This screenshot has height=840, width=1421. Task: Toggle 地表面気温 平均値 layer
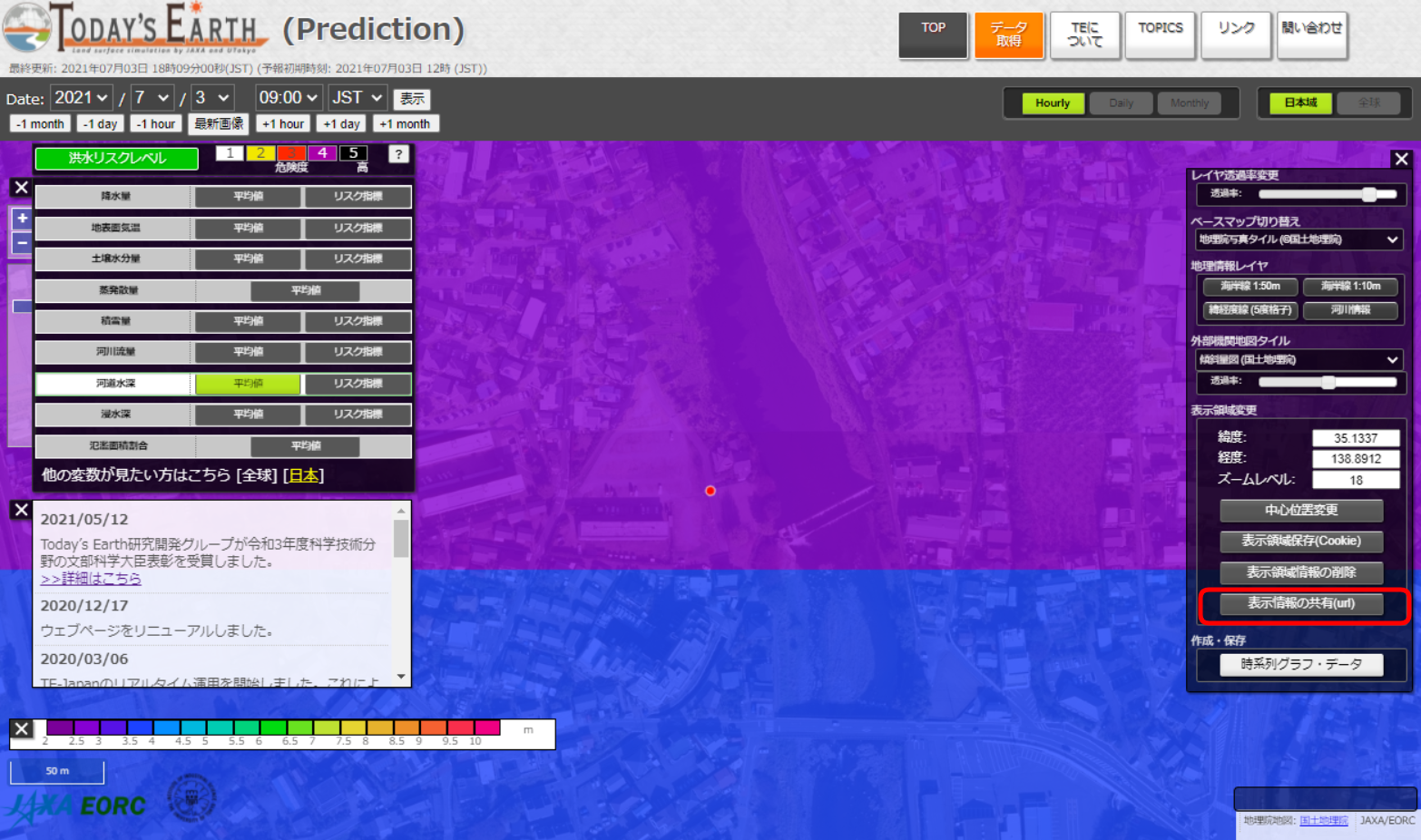248,228
